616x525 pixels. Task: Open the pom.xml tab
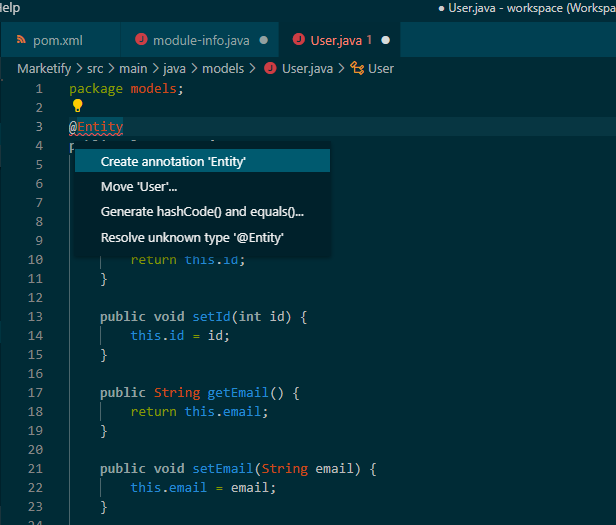pos(61,40)
